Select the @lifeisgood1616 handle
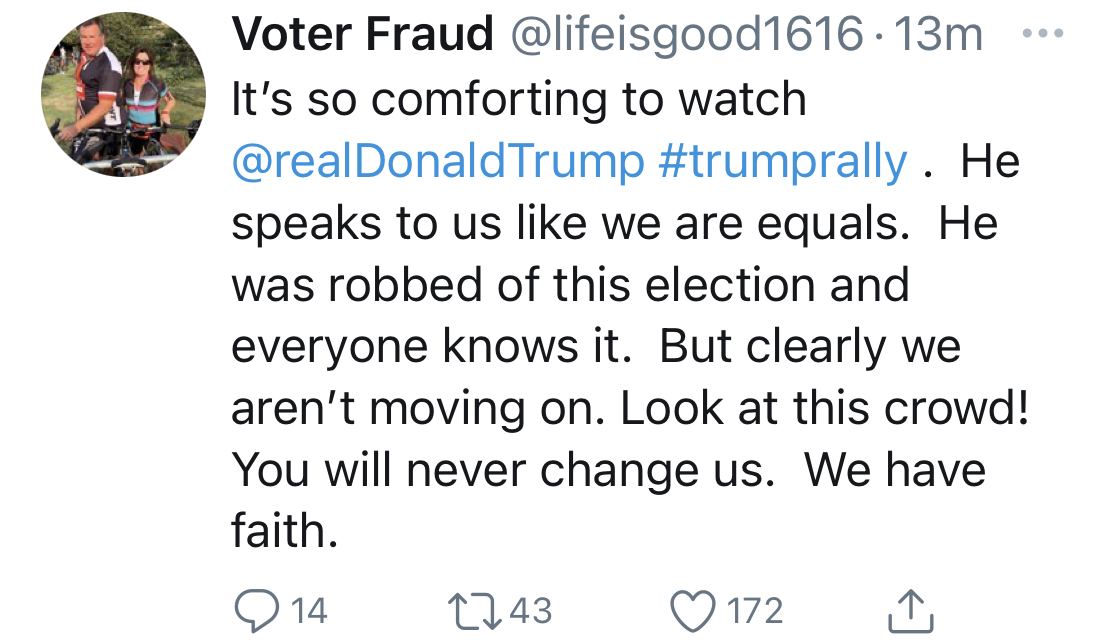This screenshot has width=1118, height=643. click(x=687, y=37)
